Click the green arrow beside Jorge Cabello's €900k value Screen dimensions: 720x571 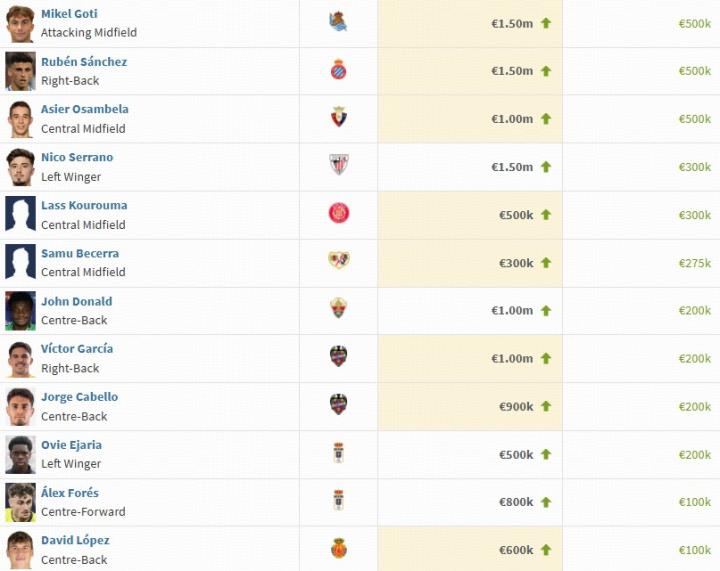pos(546,407)
